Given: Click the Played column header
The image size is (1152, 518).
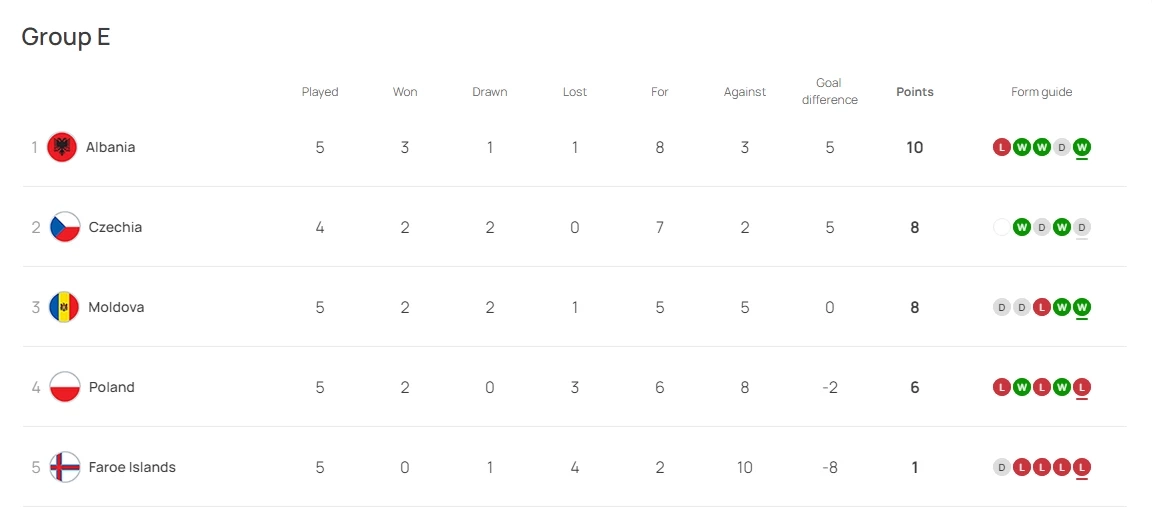Looking at the screenshot, I should [x=320, y=92].
